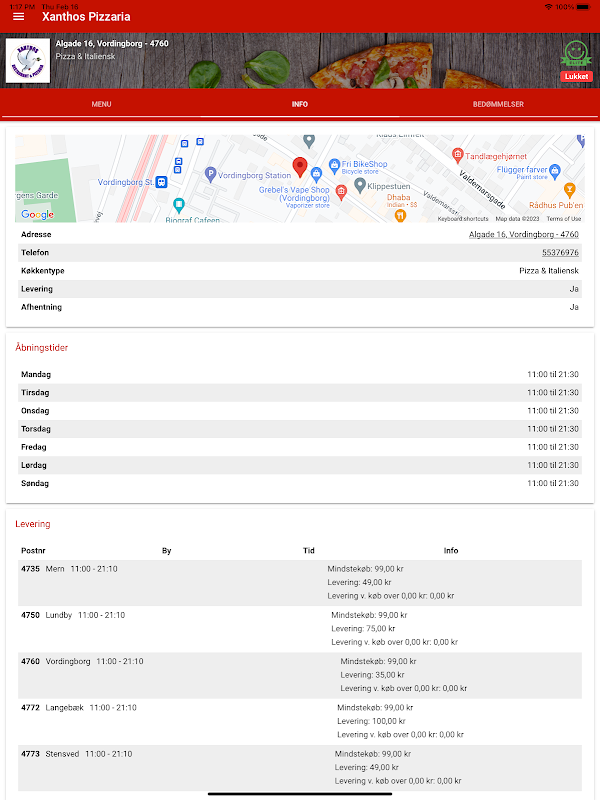
Task: Tap the red Lukket status label
Action: point(576,77)
